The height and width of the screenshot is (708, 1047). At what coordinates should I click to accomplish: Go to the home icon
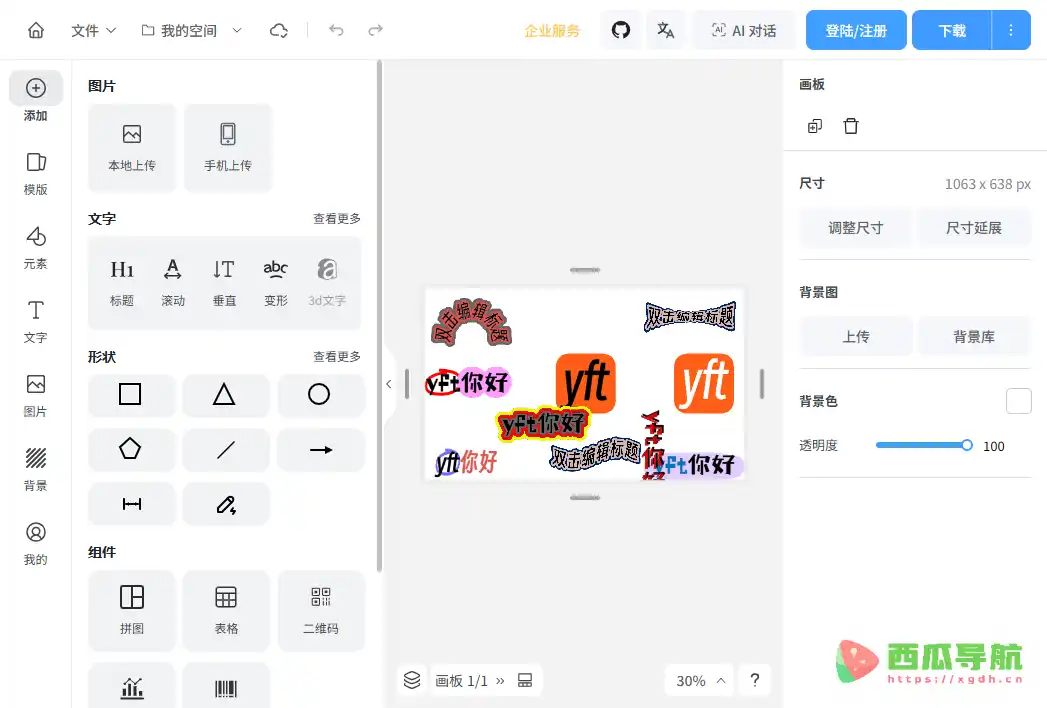point(36,30)
